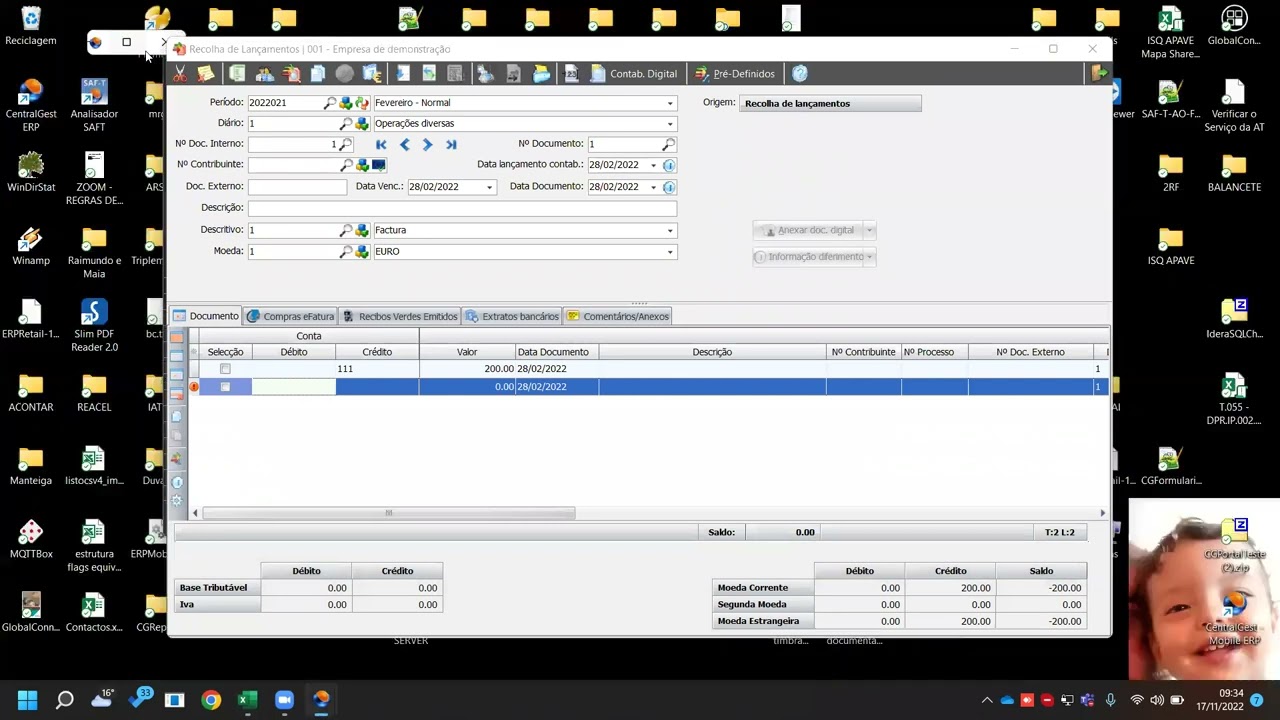Click the Recolha de lançamentos origem button
Screen dimensions: 1280x720
(830, 103)
